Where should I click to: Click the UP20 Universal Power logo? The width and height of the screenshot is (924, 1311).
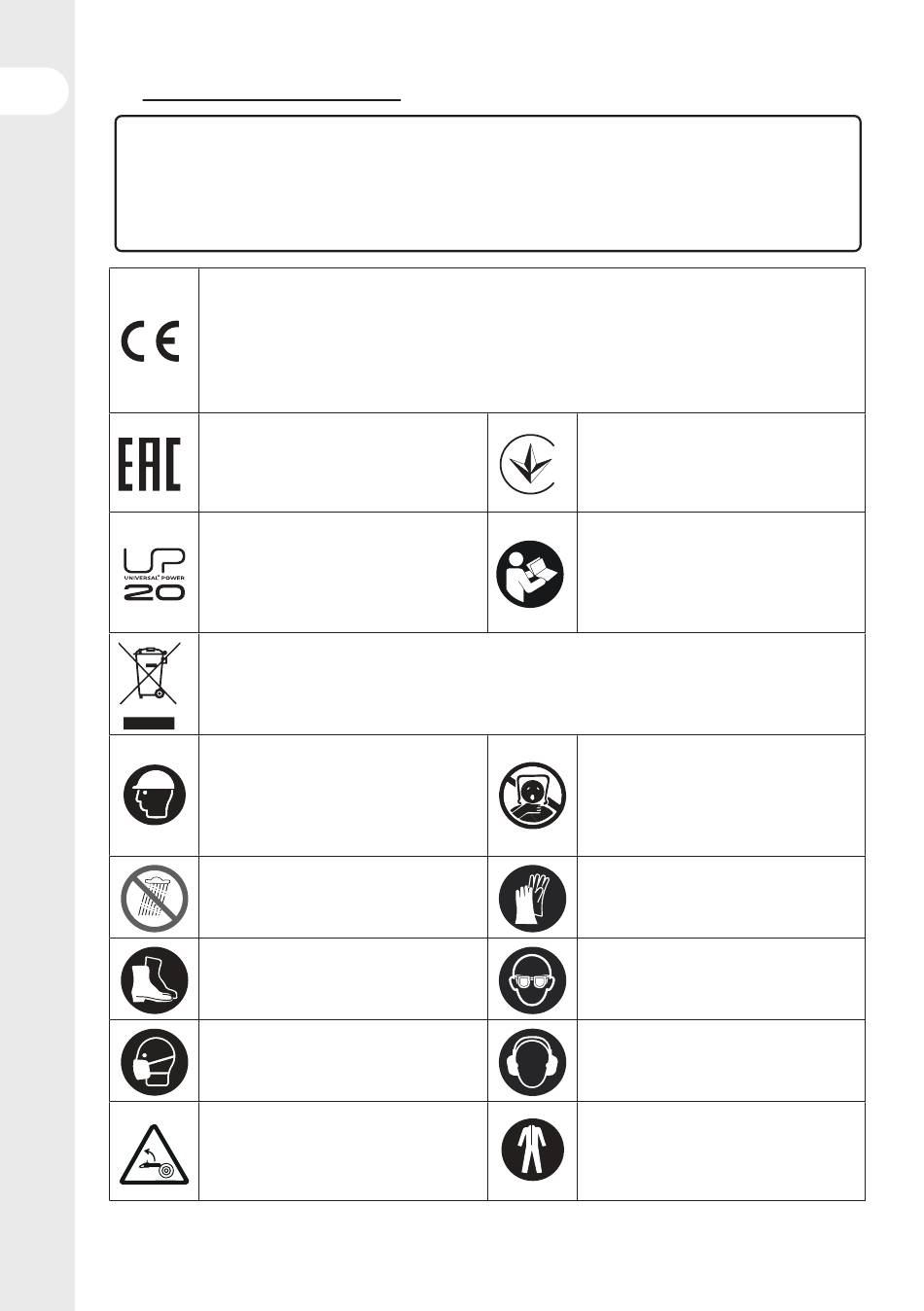click(154, 573)
